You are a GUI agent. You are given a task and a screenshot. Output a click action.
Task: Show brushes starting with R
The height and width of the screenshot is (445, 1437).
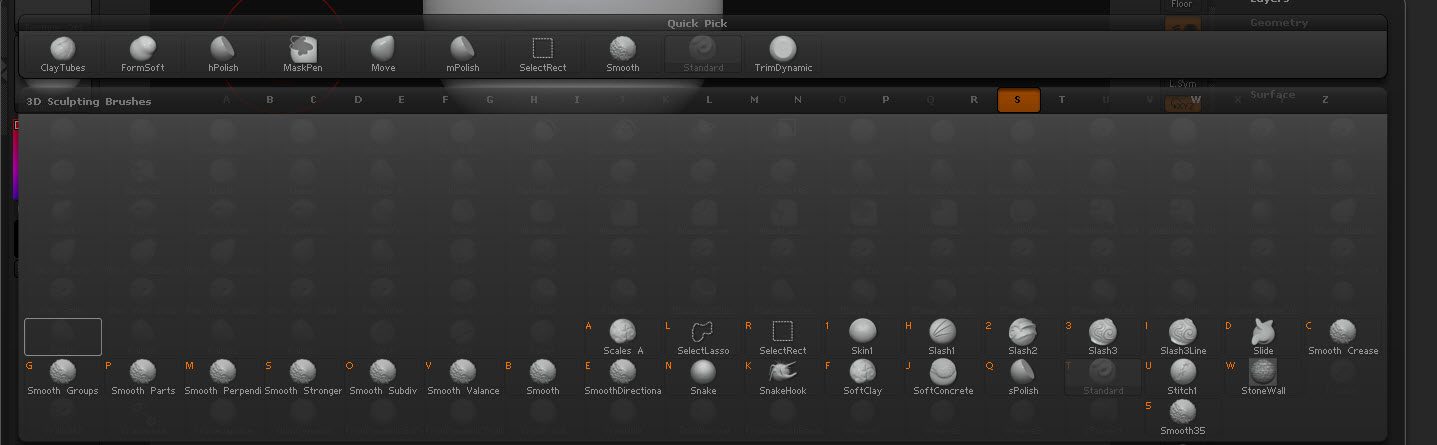point(974,100)
